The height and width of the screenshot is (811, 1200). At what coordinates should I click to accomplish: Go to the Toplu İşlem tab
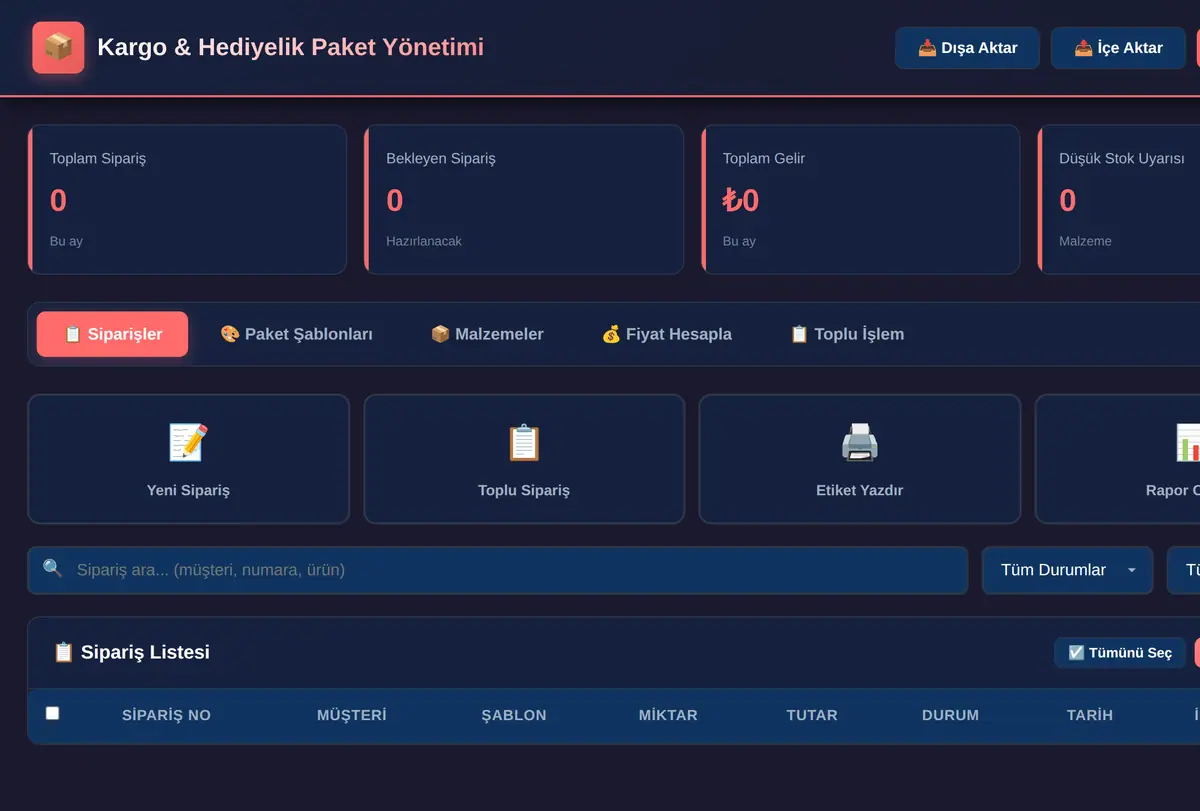pos(846,334)
